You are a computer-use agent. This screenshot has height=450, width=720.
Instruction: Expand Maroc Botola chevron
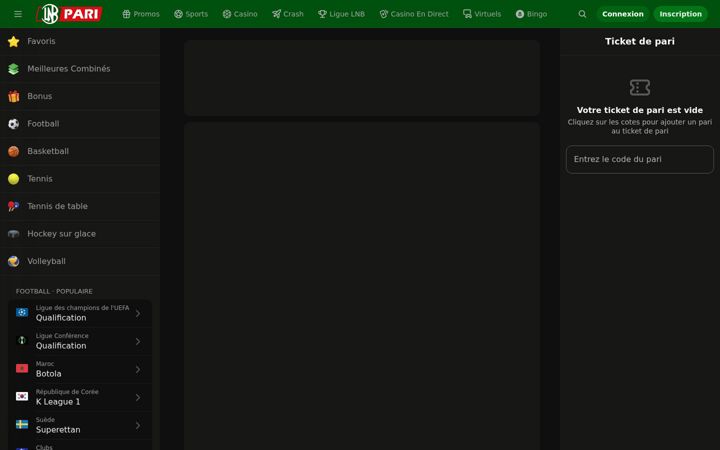point(138,369)
